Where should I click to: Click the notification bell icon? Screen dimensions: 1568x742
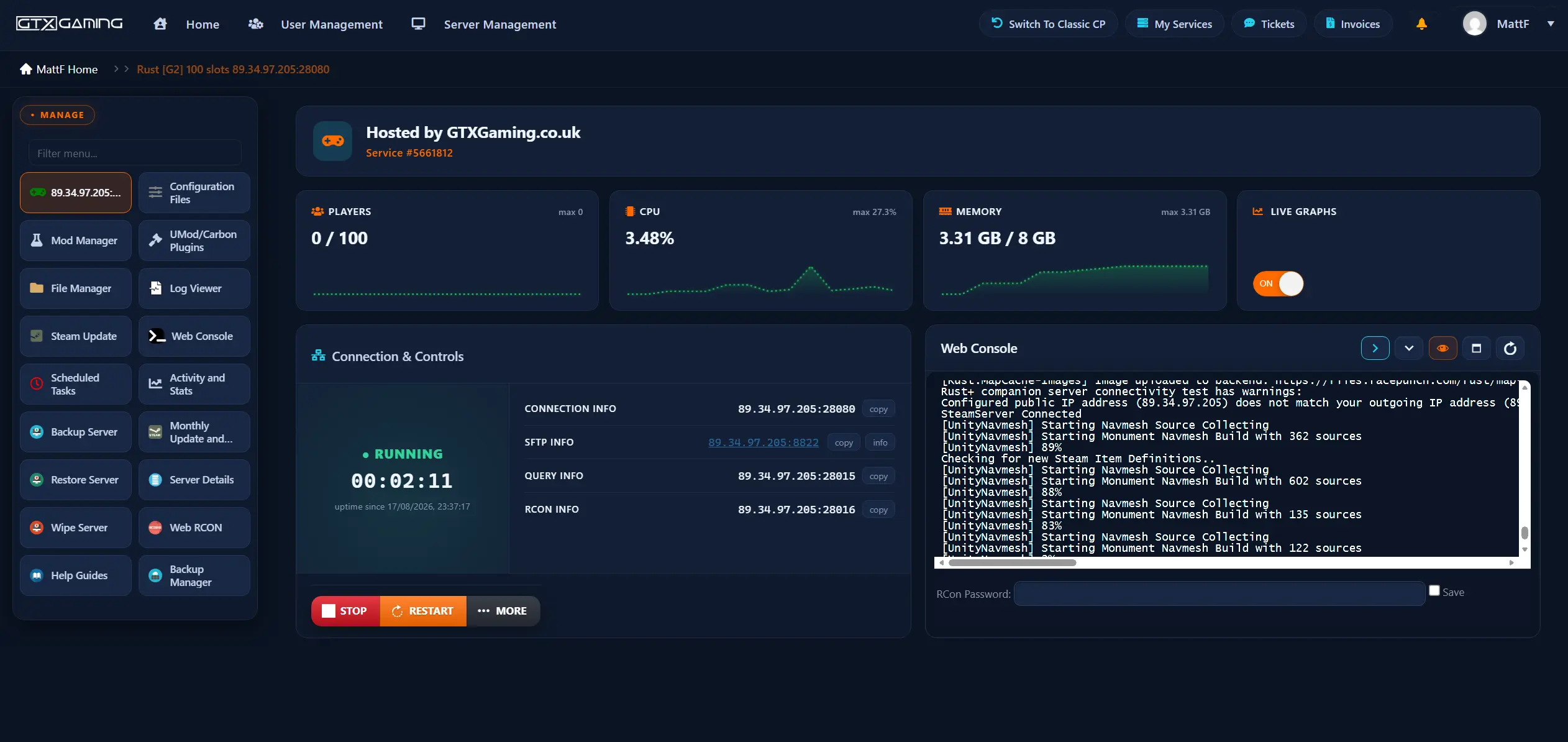point(1421,24)
